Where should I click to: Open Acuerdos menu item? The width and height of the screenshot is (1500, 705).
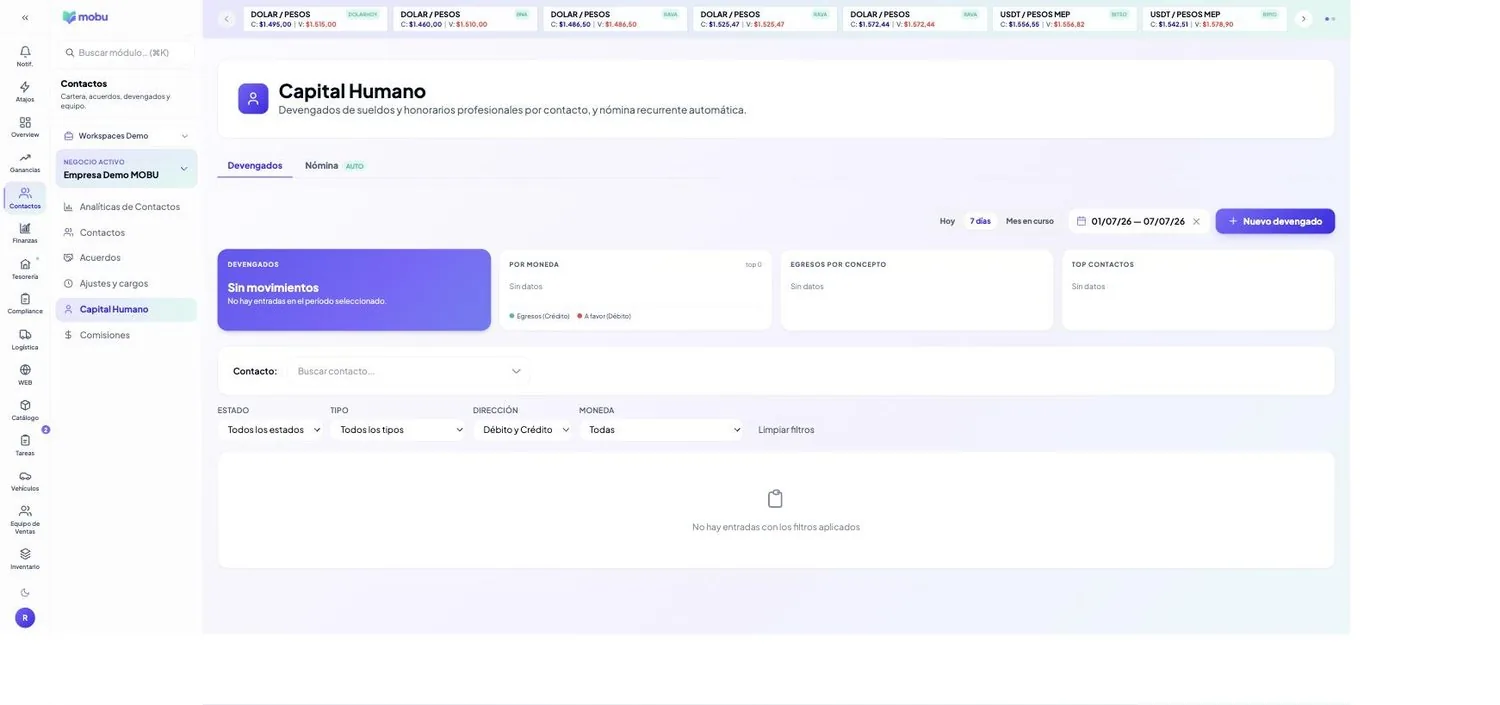tap(126, 257)
